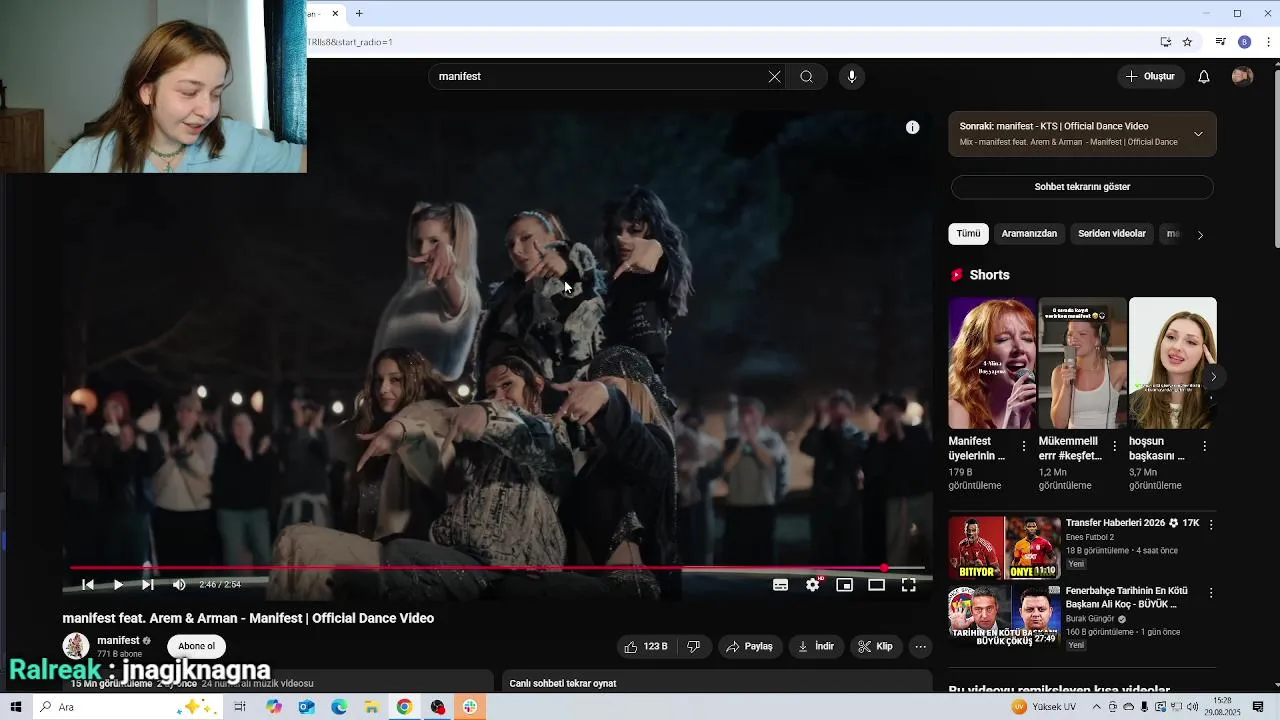Open the info card icon on video
This screenshot has height=720, width=1280.
tap(912, 127)
